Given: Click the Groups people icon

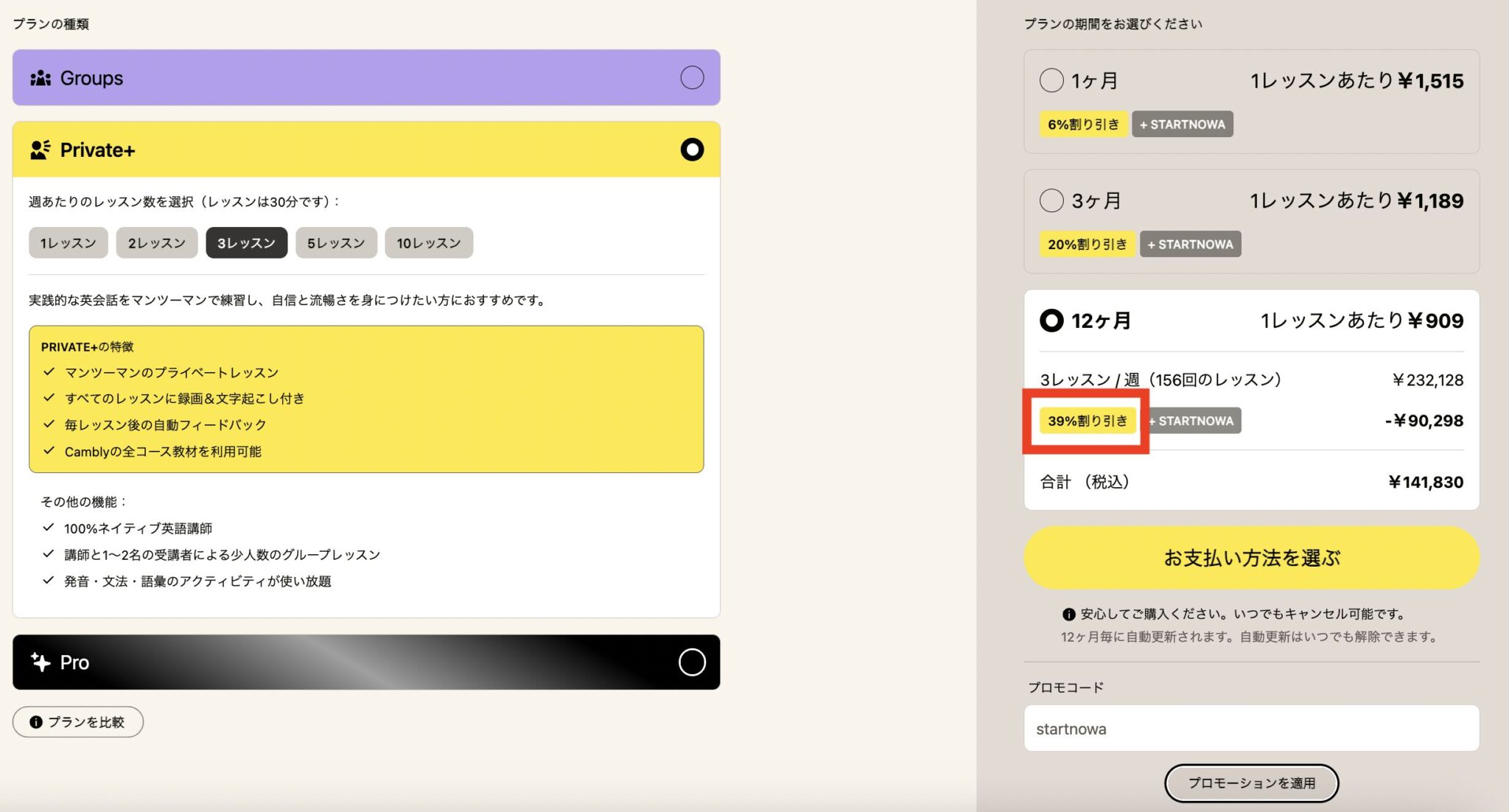Looking at the screenshot, I should tap(41, 77).
